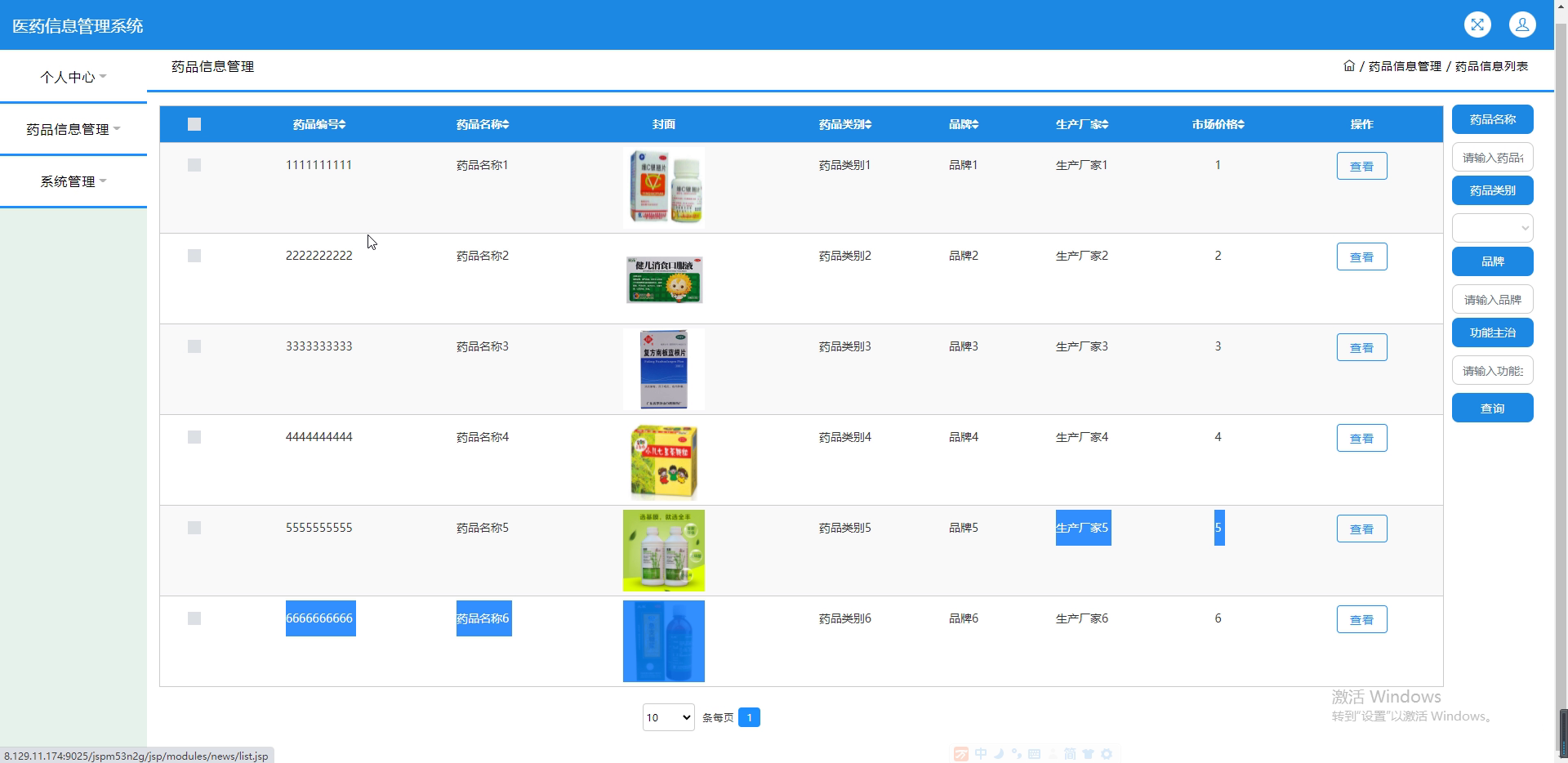Image resolution: width=1568 pixels, height=763 pixels.
Task: Click 查看 button for 药品名称5
Action: 1361,529
